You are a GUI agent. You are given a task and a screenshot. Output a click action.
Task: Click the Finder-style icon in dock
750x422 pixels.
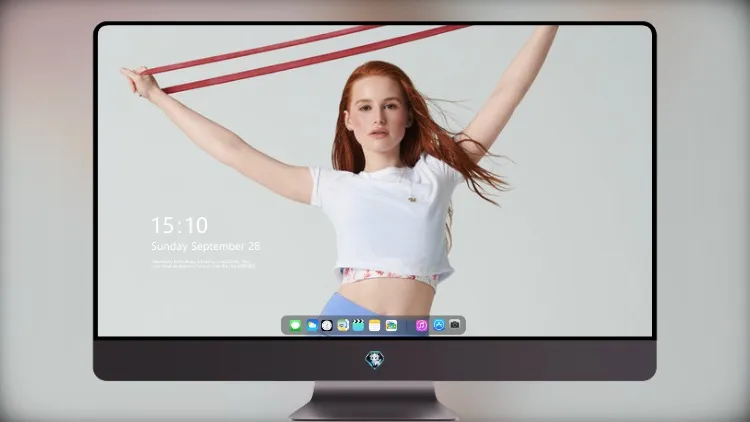[x=343, y=326]
